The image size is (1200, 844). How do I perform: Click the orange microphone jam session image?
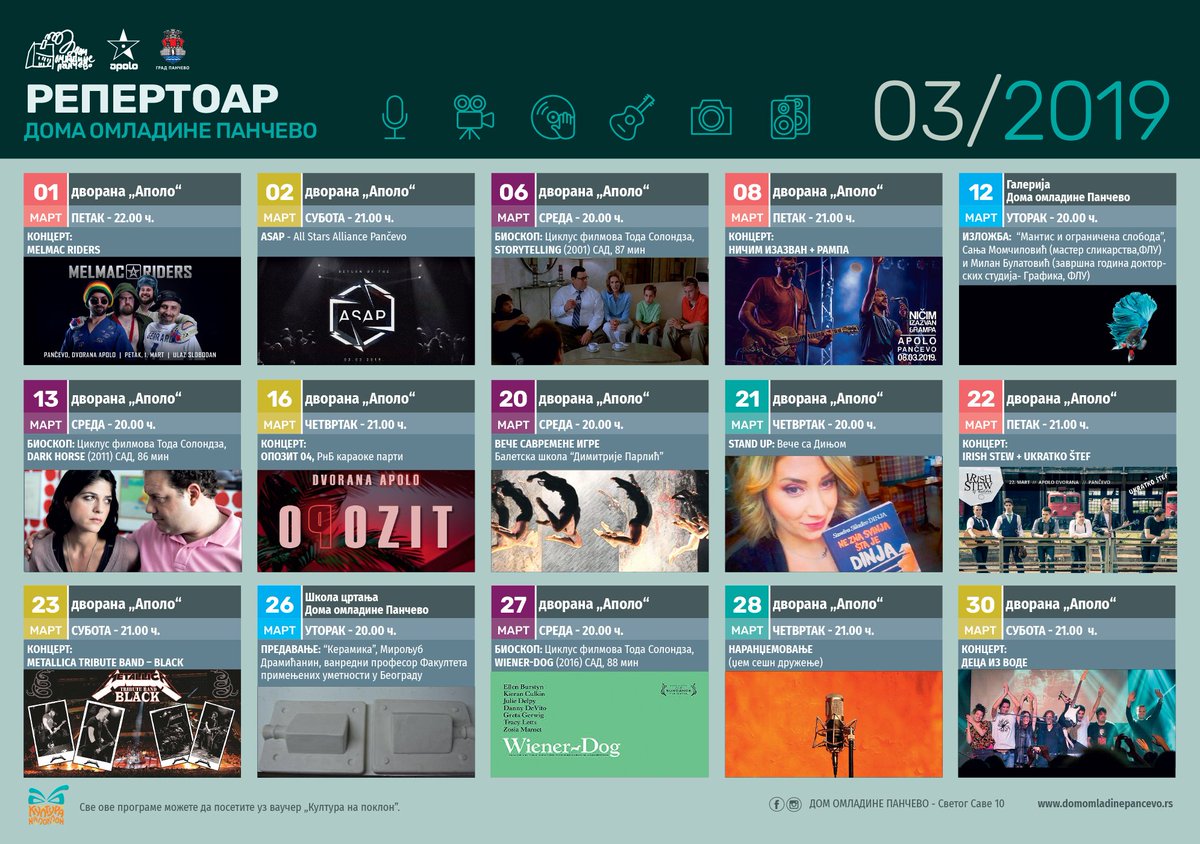(x=833, y=724)
